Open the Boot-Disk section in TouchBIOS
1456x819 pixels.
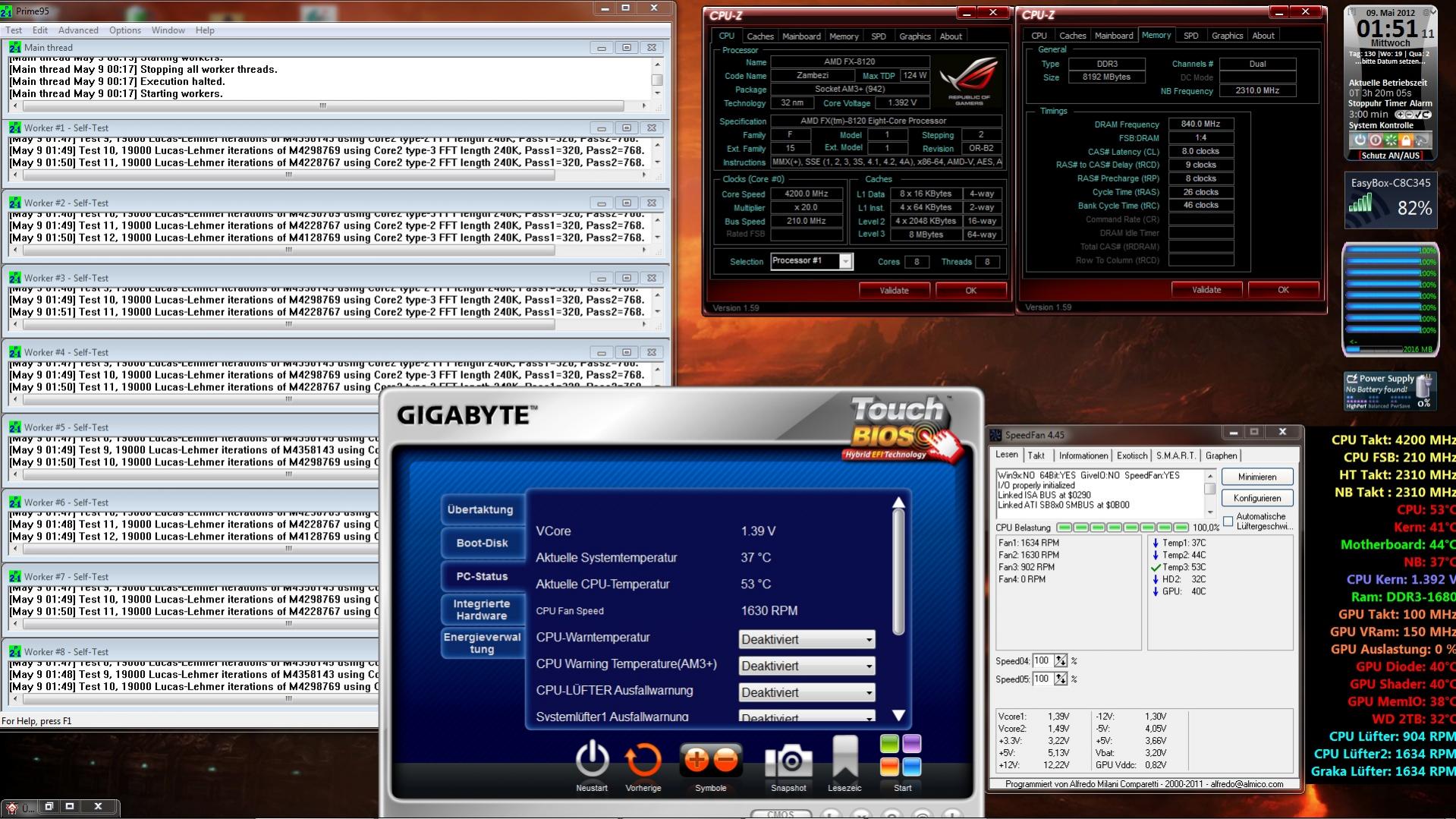[482, 543]
